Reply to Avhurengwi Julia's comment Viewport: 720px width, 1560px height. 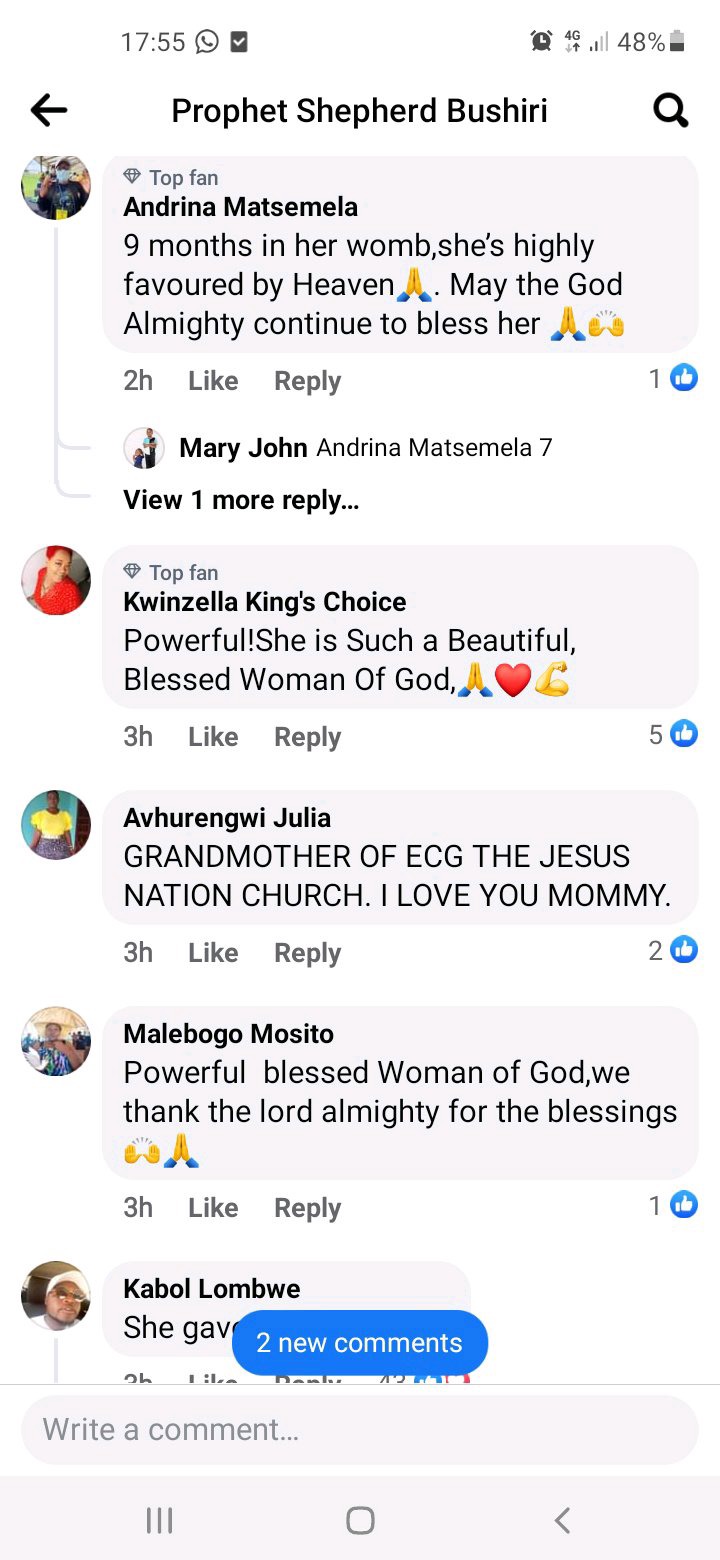[308, 953]
